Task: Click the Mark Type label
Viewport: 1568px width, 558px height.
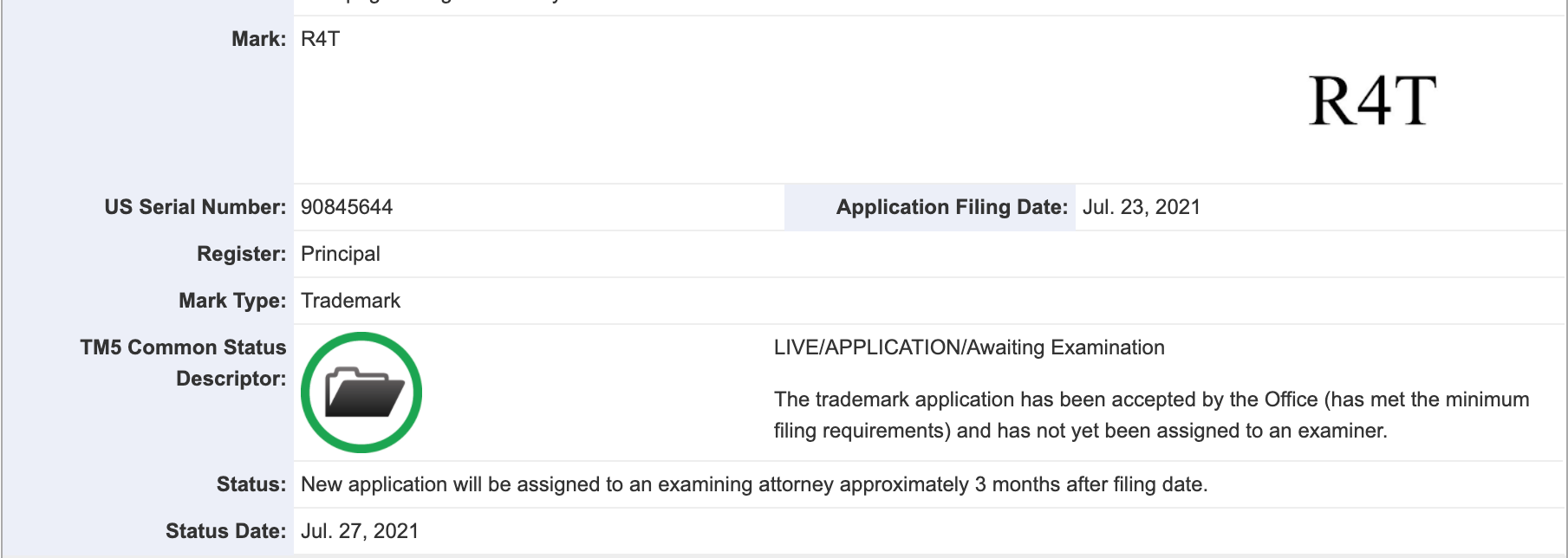Action: click(x=232, y=301)
